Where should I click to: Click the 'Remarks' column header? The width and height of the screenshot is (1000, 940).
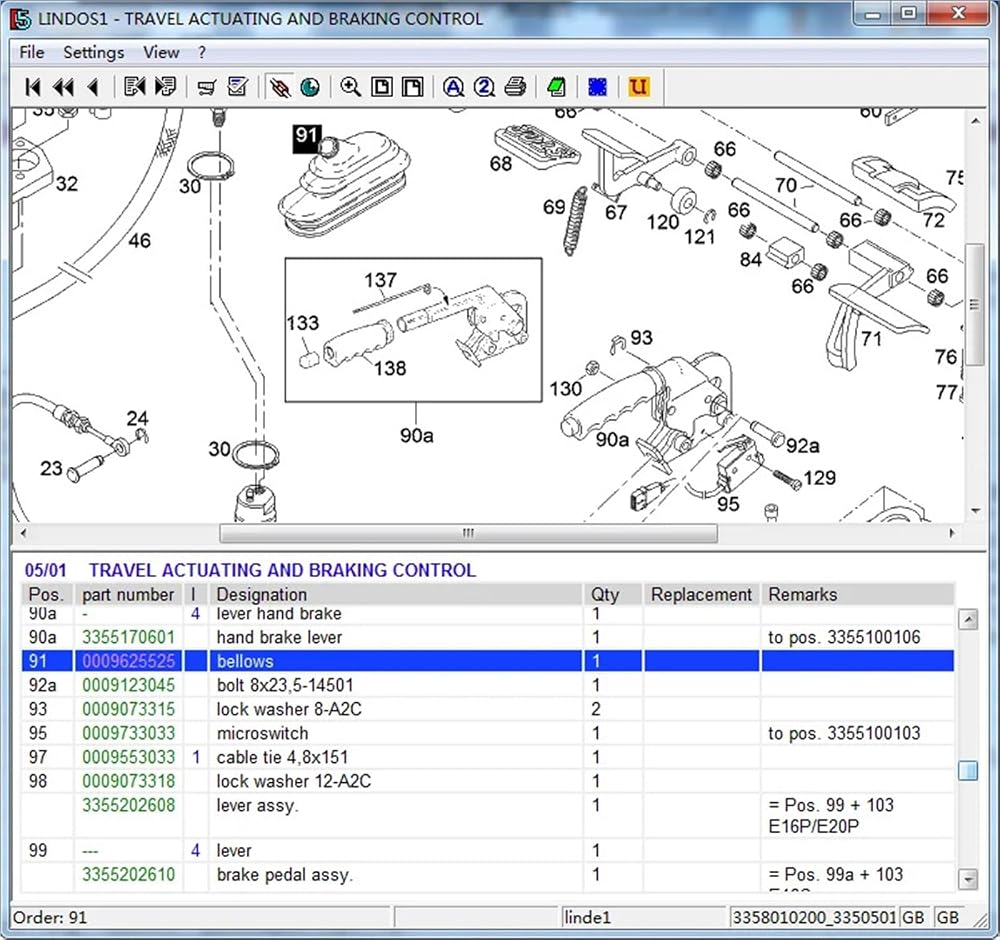[858, 594]
